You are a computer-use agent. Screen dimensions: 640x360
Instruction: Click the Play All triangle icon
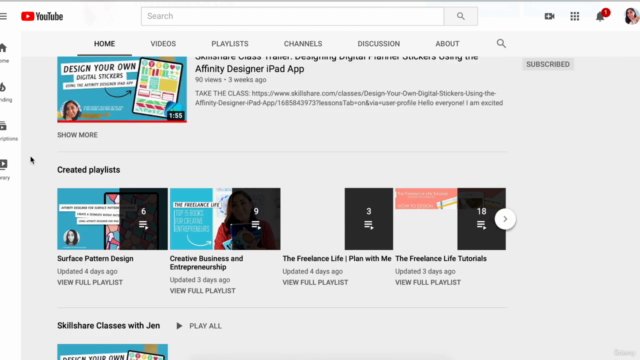click(179, 326)
